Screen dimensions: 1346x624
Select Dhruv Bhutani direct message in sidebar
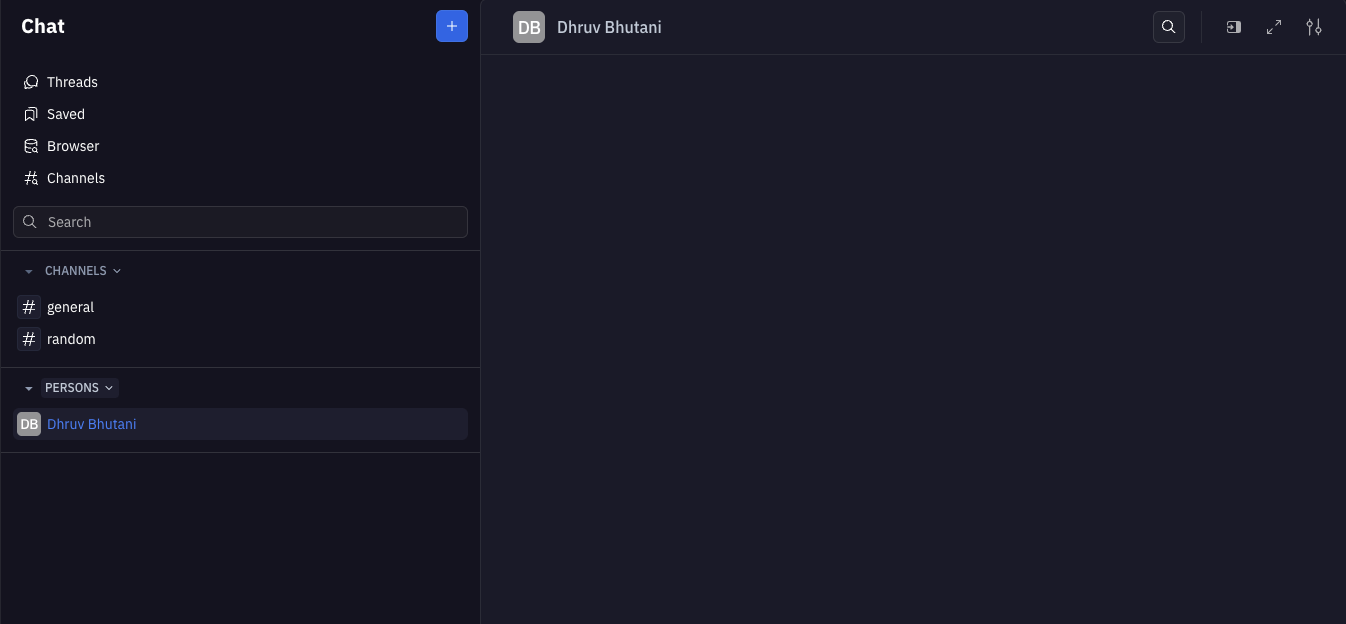click(x=240, y=424)
